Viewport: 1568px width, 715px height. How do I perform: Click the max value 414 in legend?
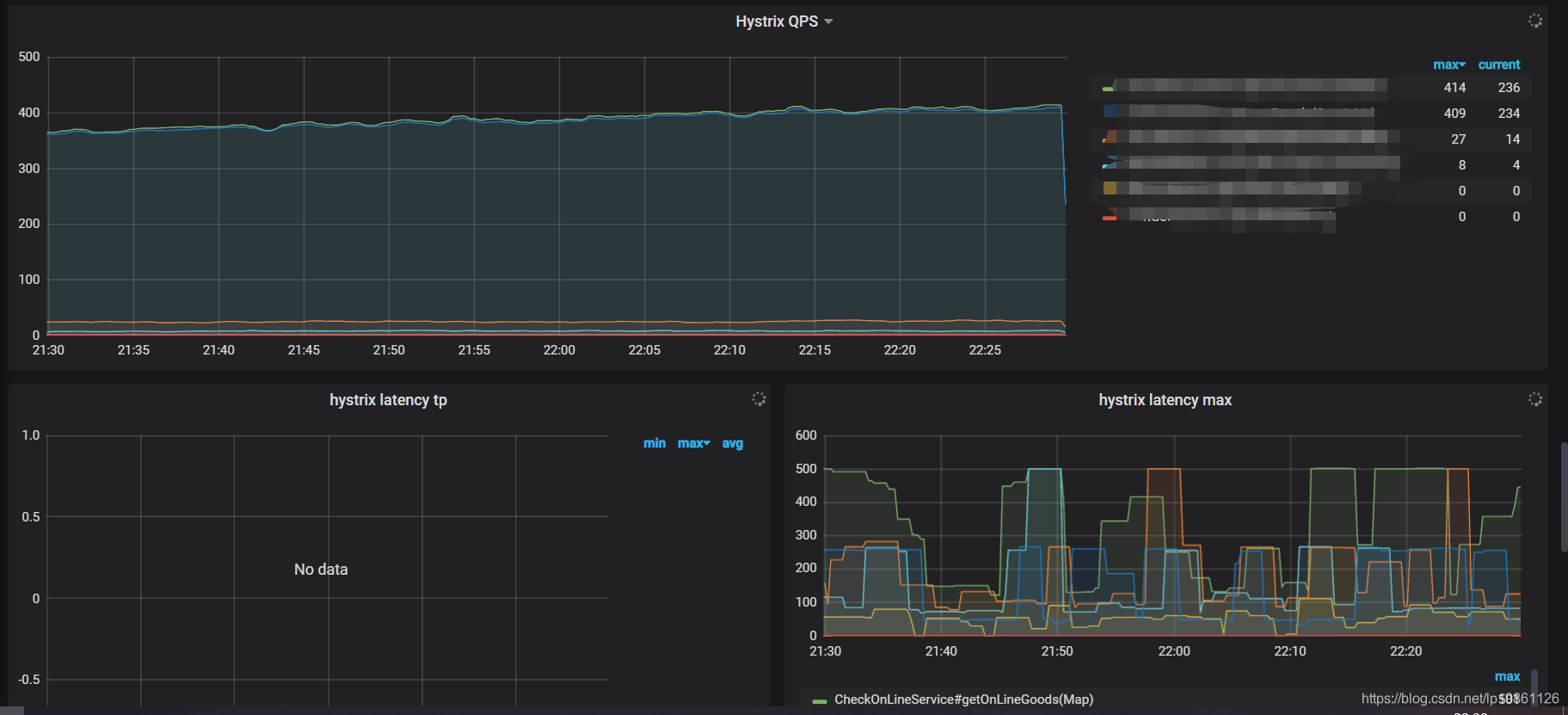click(x=1454, y=88)
